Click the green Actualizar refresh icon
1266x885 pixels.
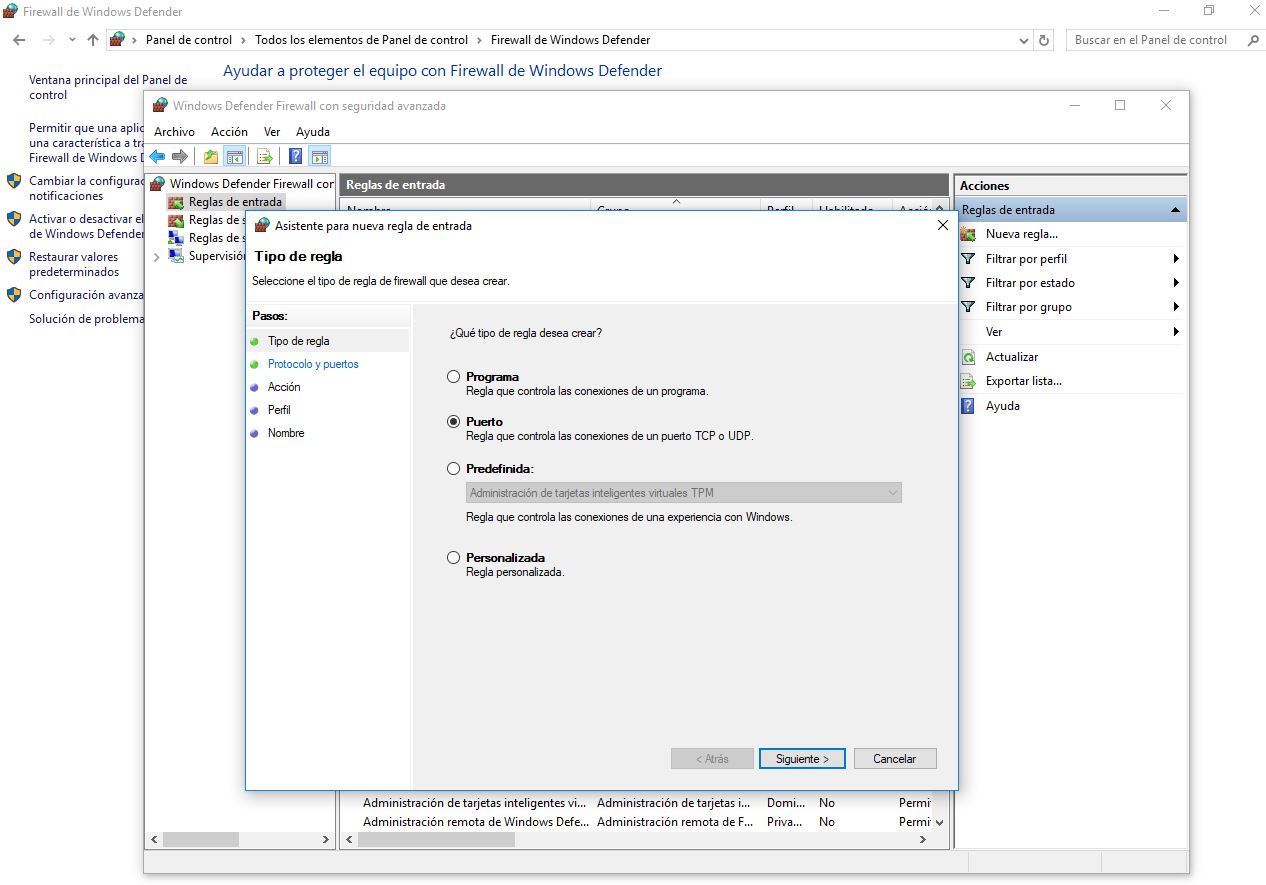pos(968,357)
